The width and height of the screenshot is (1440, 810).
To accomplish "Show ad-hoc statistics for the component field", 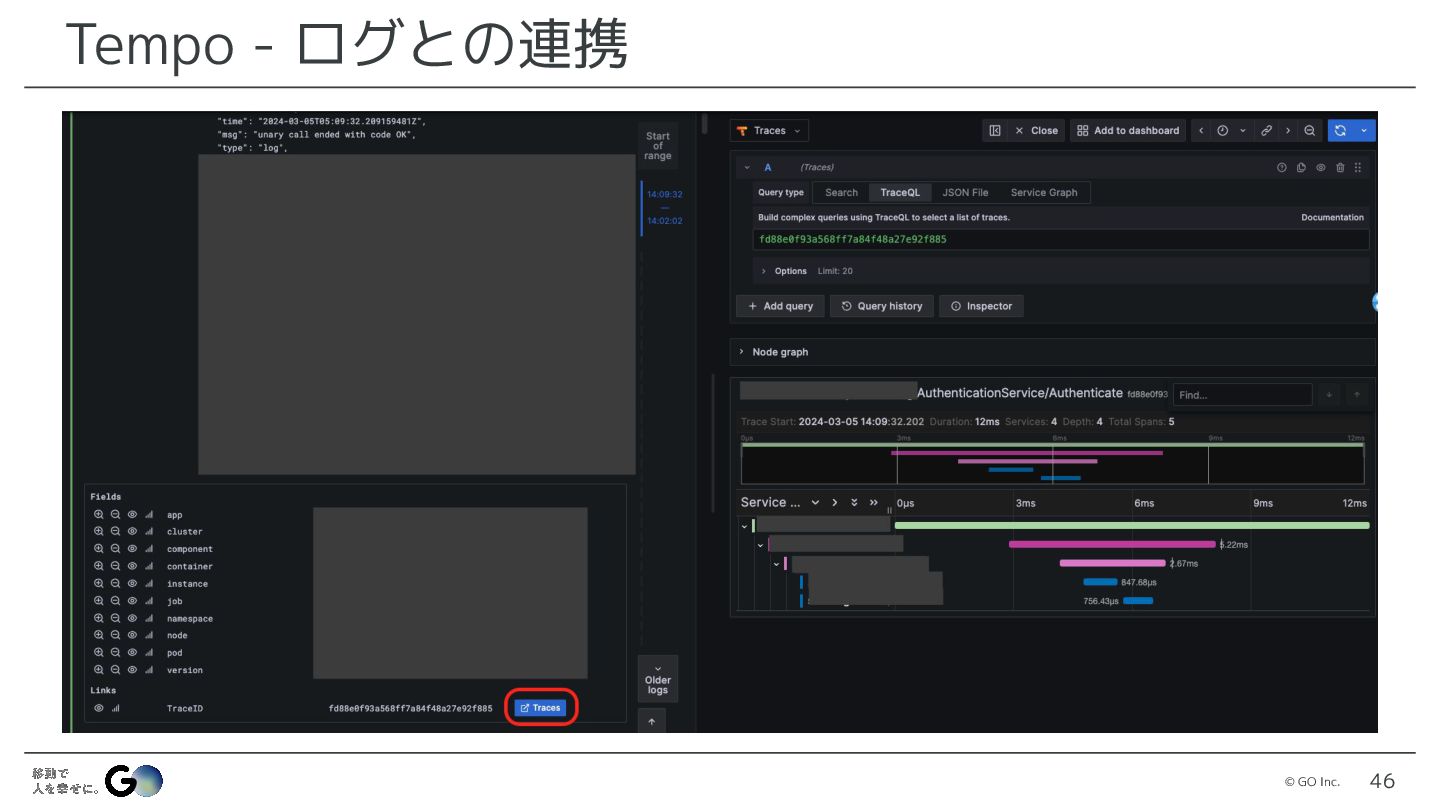I will coord(148,549).
